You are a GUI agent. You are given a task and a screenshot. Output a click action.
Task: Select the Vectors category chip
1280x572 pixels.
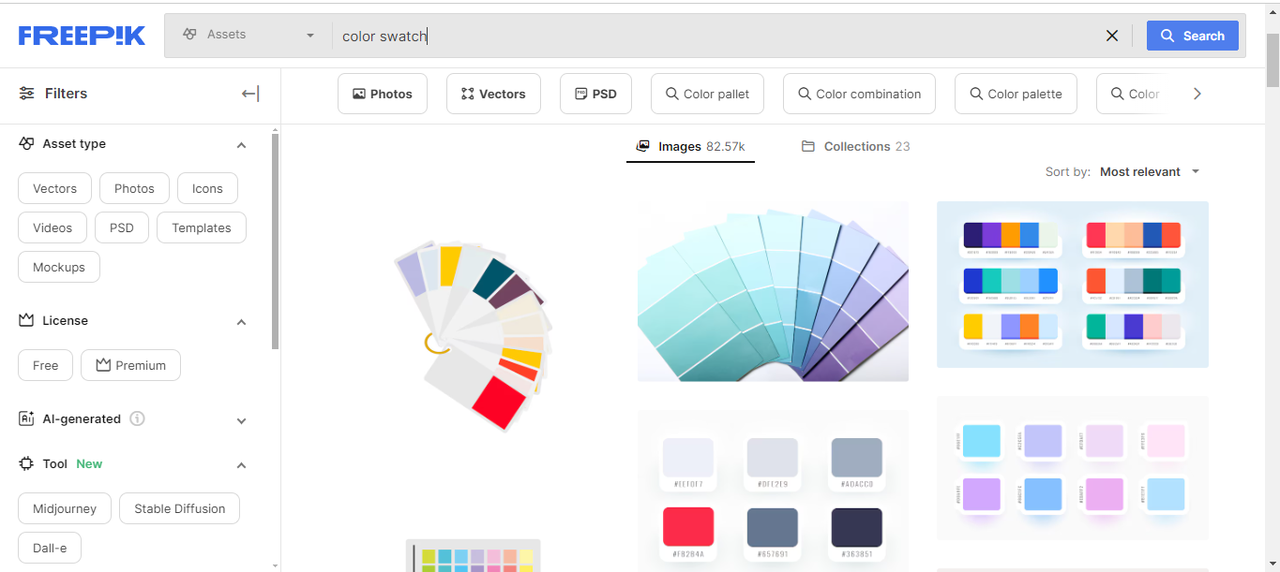click(493, 94)
